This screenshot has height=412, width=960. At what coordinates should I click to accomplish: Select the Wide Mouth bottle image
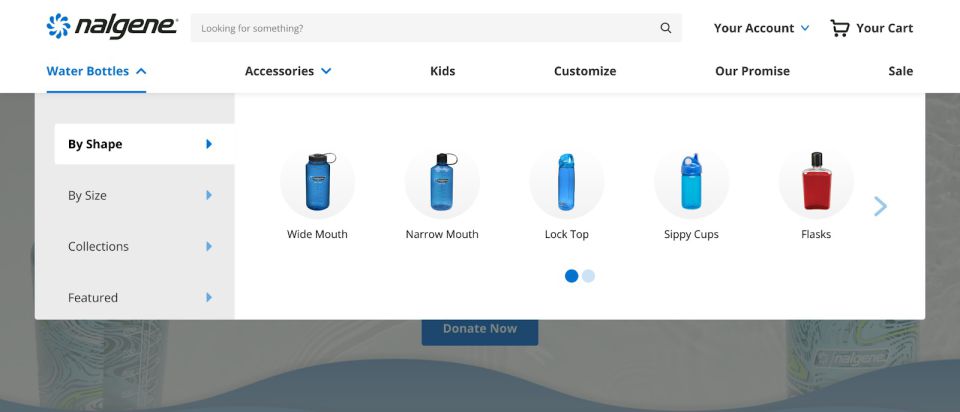coord(317,182)
